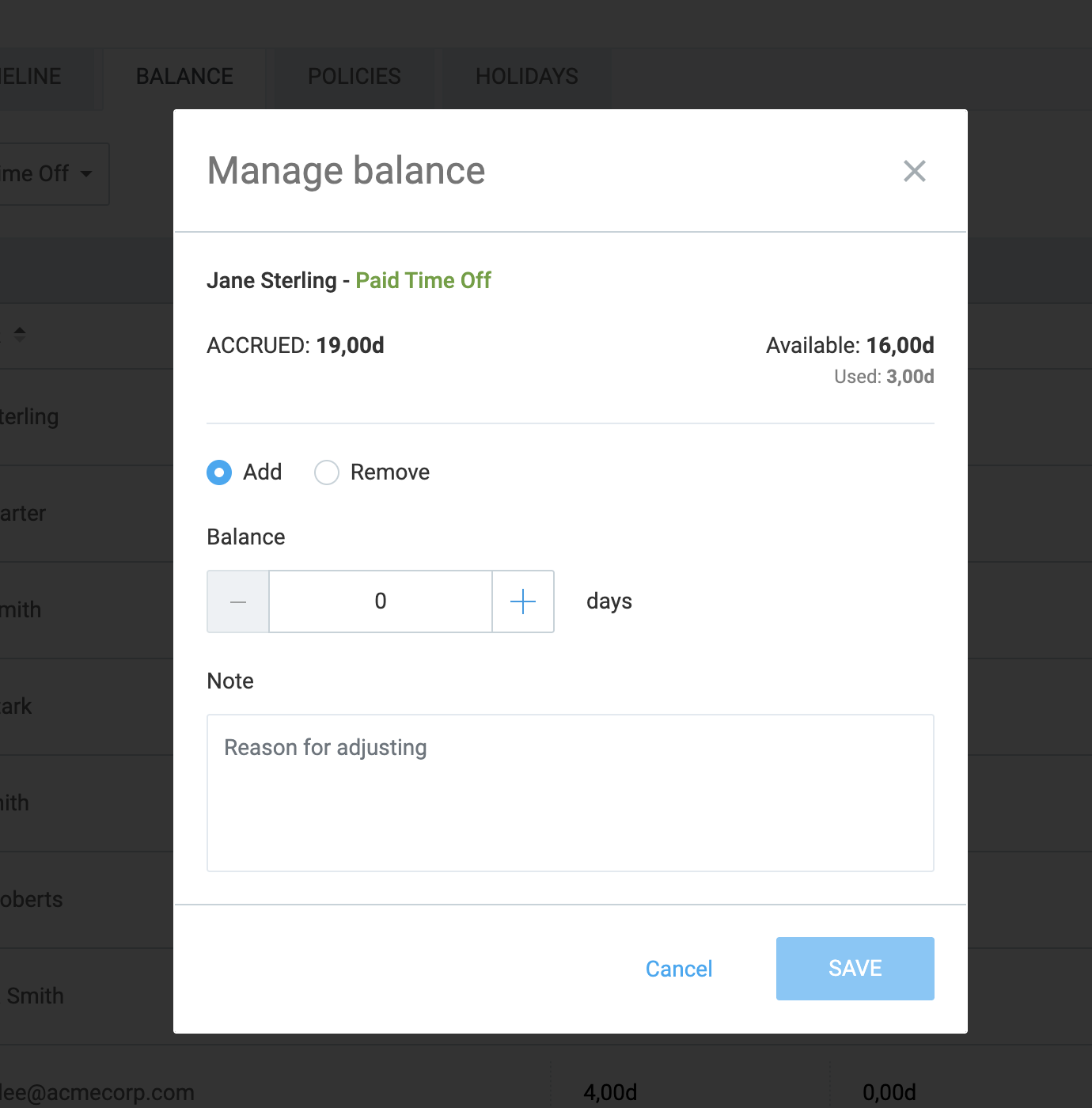This screenshot has height=1108, width=1092.
Task: Save the balance adjustment
Action: [855, 969]
